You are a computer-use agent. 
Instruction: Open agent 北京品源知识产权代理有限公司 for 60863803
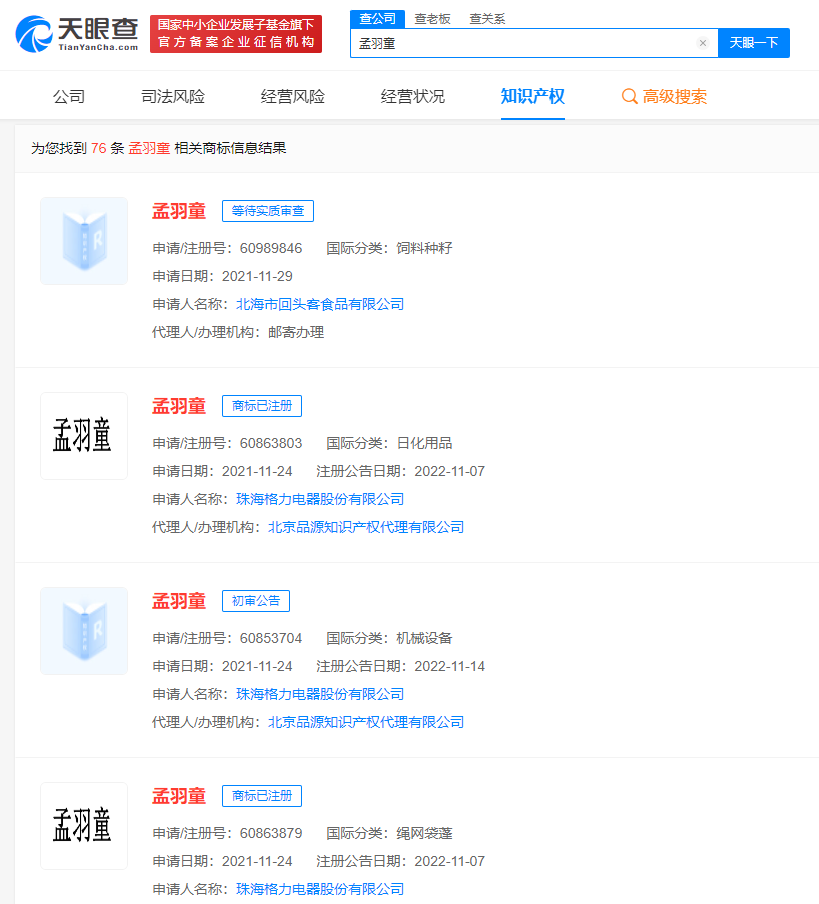pyautogui.click(x=366, y=527)
